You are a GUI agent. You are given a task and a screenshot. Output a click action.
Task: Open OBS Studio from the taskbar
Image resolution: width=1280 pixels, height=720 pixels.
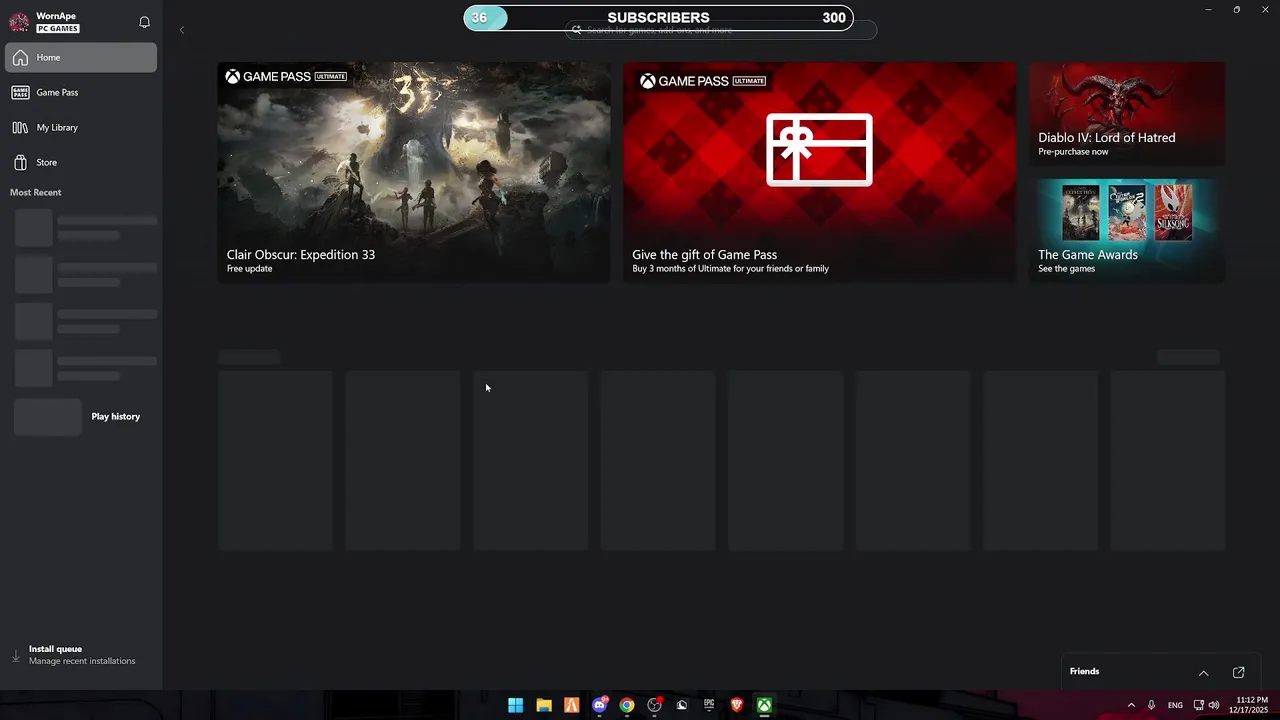654,705
